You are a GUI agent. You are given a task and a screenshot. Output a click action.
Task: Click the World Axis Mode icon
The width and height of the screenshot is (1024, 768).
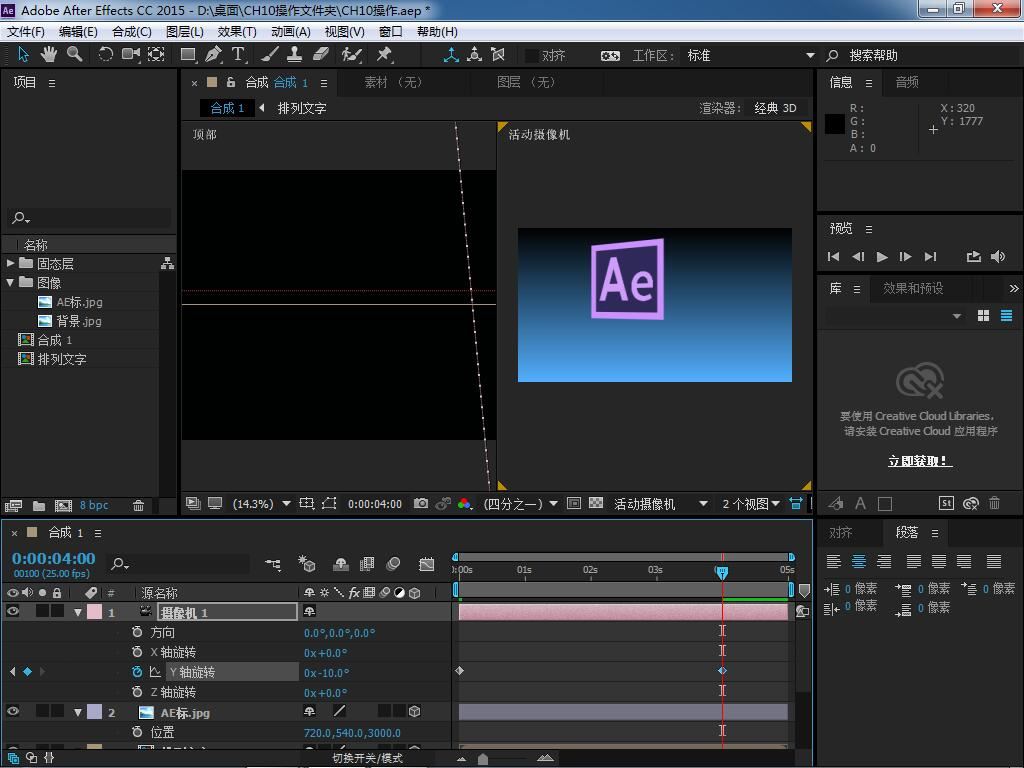[475, 55]
